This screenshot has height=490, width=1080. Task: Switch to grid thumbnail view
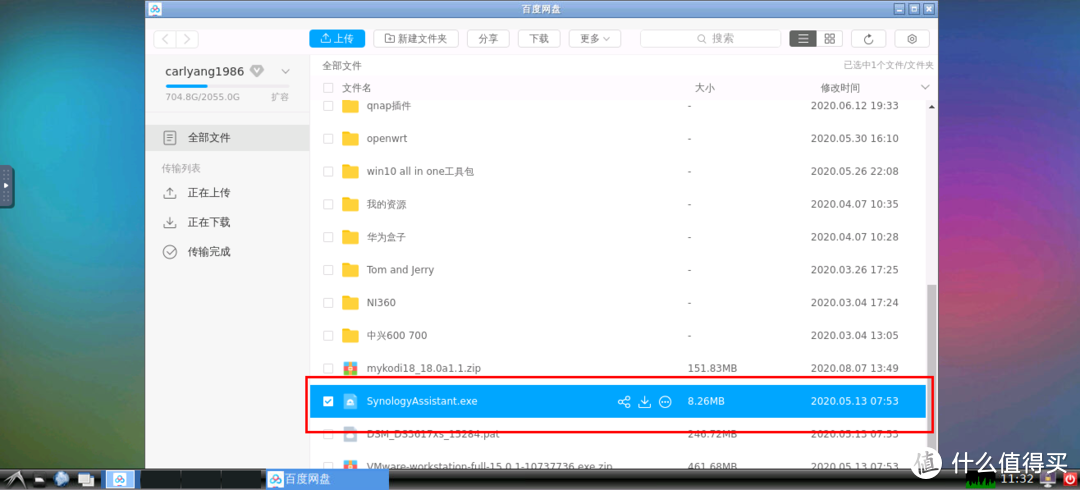point(829,39)
